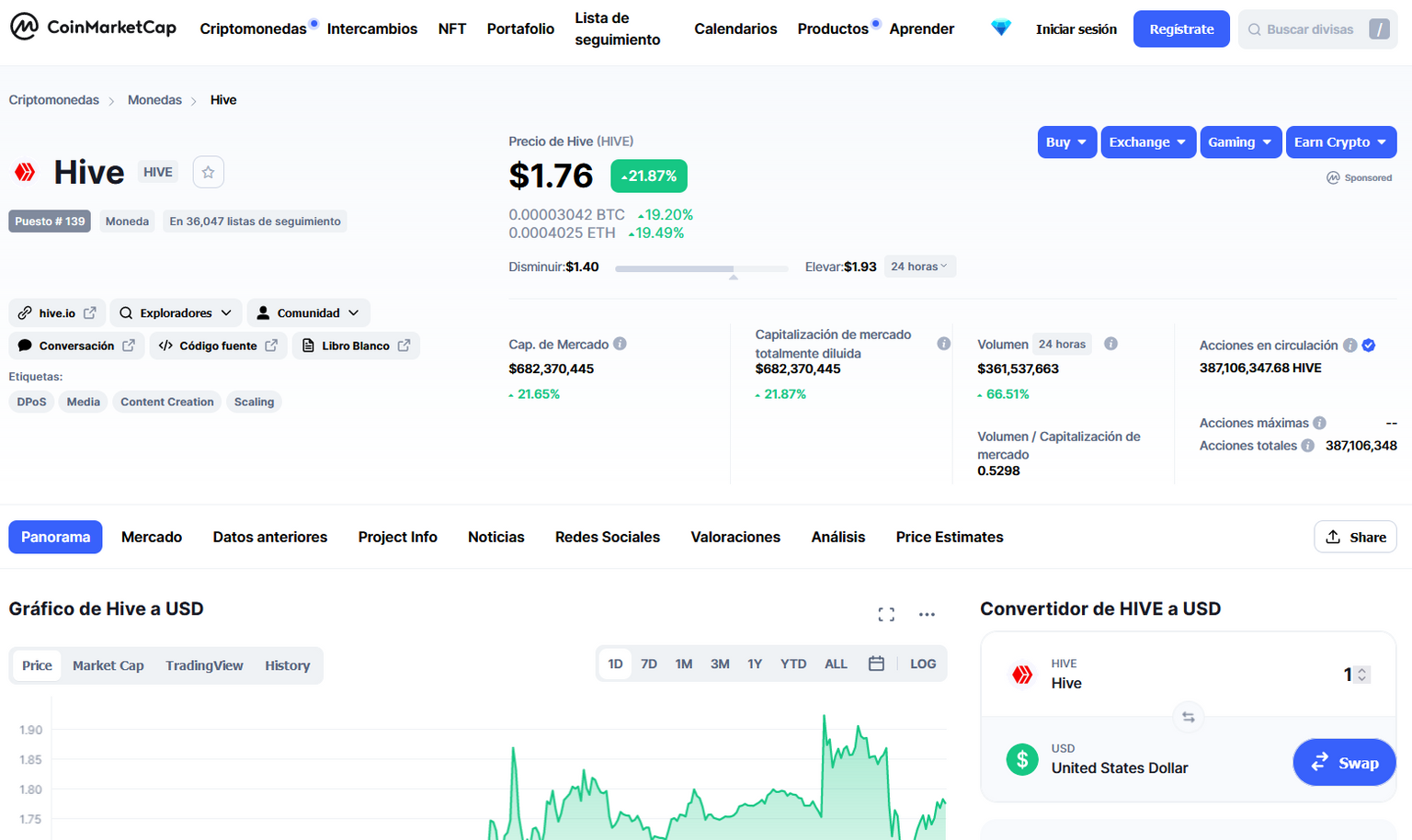Click the Regístrate button
1412x840 pixels.
(x=1181, y=29)
